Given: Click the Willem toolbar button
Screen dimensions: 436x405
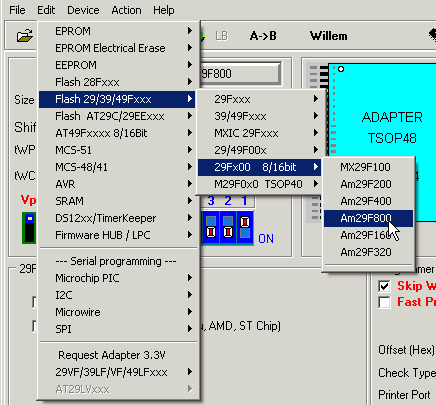Looking at the screenshot, I should (x=328, y=36).
